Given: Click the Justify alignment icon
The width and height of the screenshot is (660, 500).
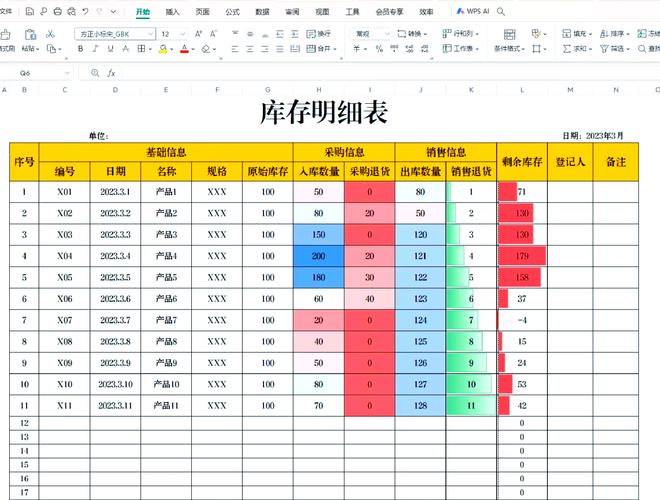Looking at the screenshot, I should 280,49.
